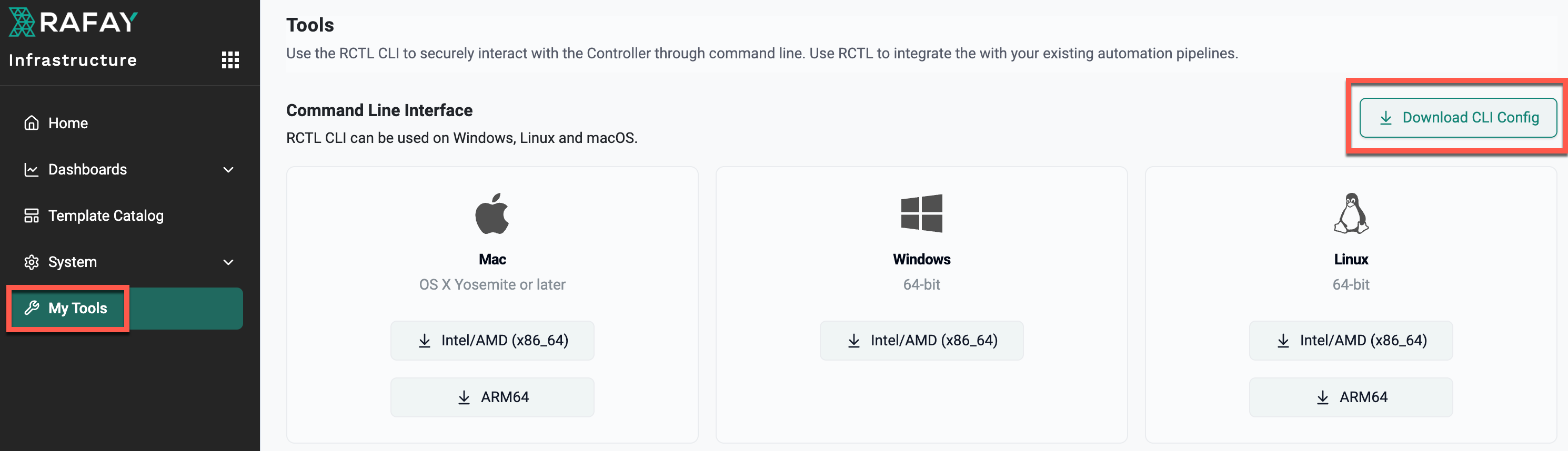Click the Linux penguin icon
The width and height of the screenshot is (1568, 451).
click(1351, 213)
